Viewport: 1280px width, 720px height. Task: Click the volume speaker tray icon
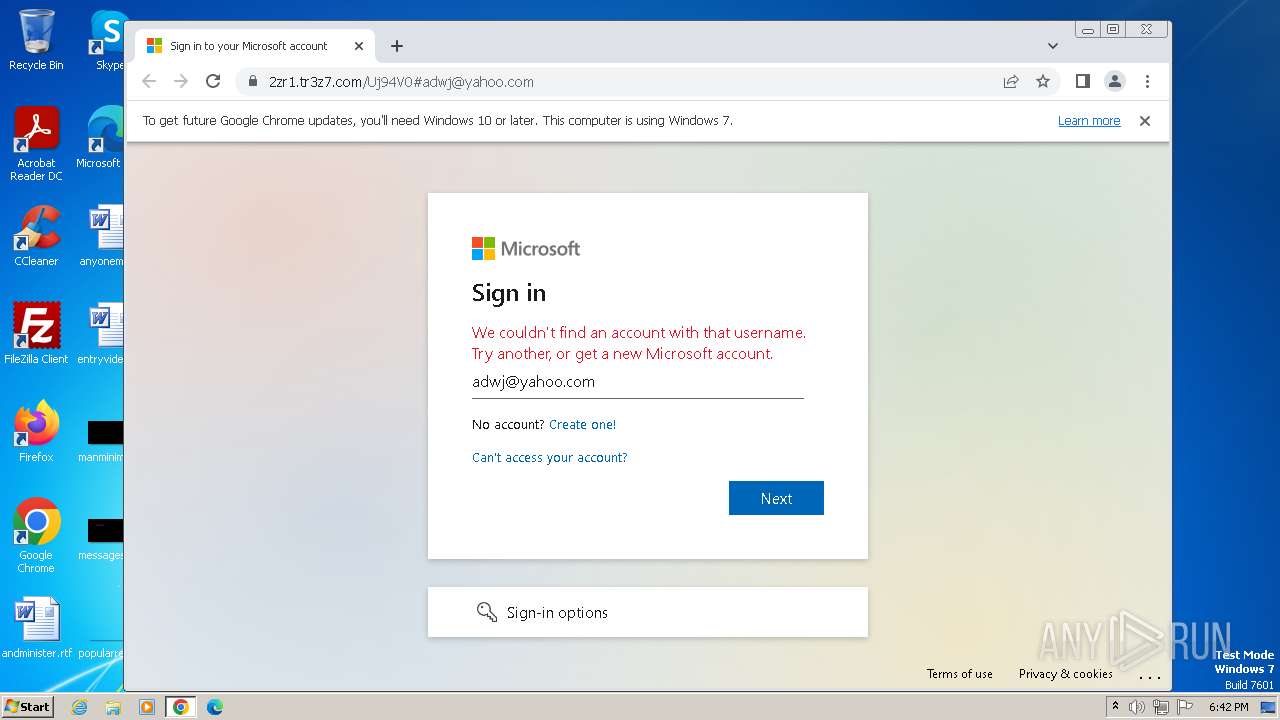(x=1137, y=707)
